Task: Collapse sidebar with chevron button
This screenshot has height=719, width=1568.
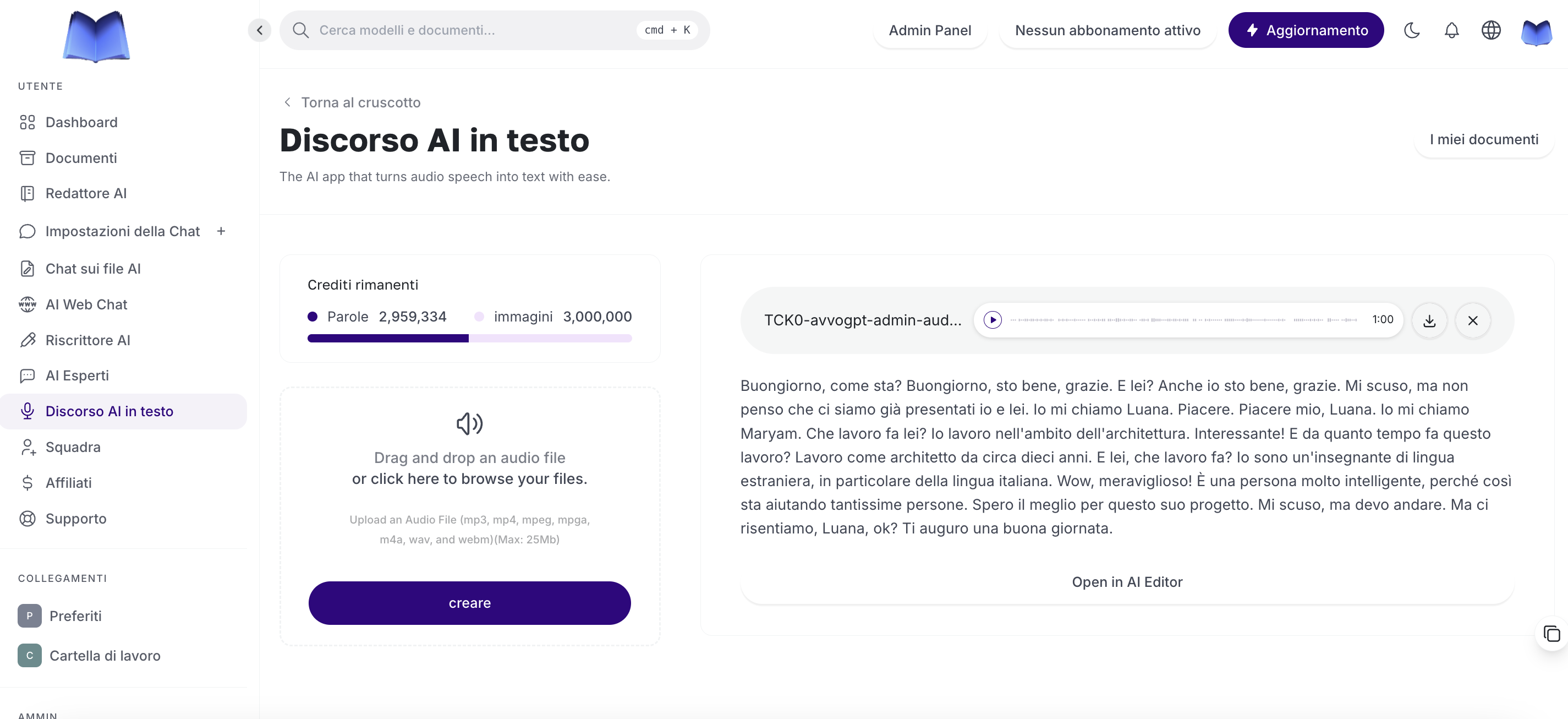Action: tap(260, 30)
